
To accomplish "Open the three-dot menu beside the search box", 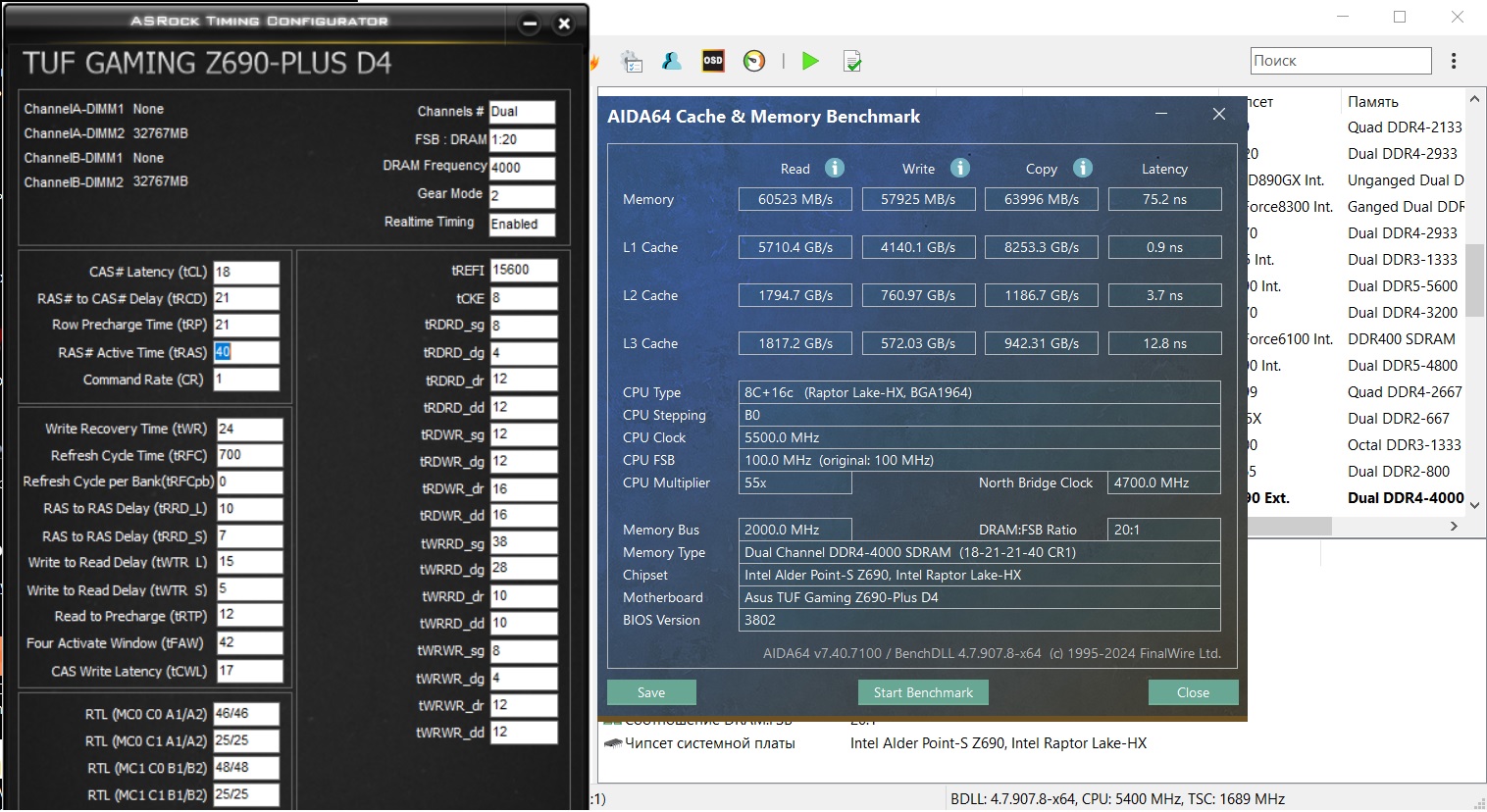I will [1454, 61].
